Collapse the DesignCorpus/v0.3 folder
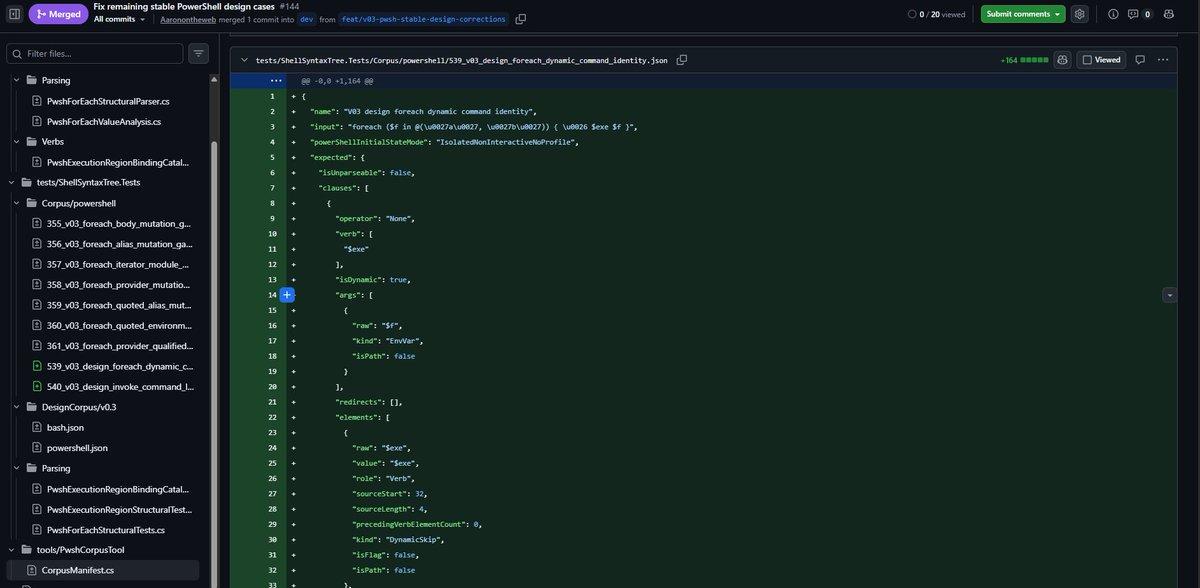Image resolution: width=1200 pixels, height=588 pixels. pos(17,407)
